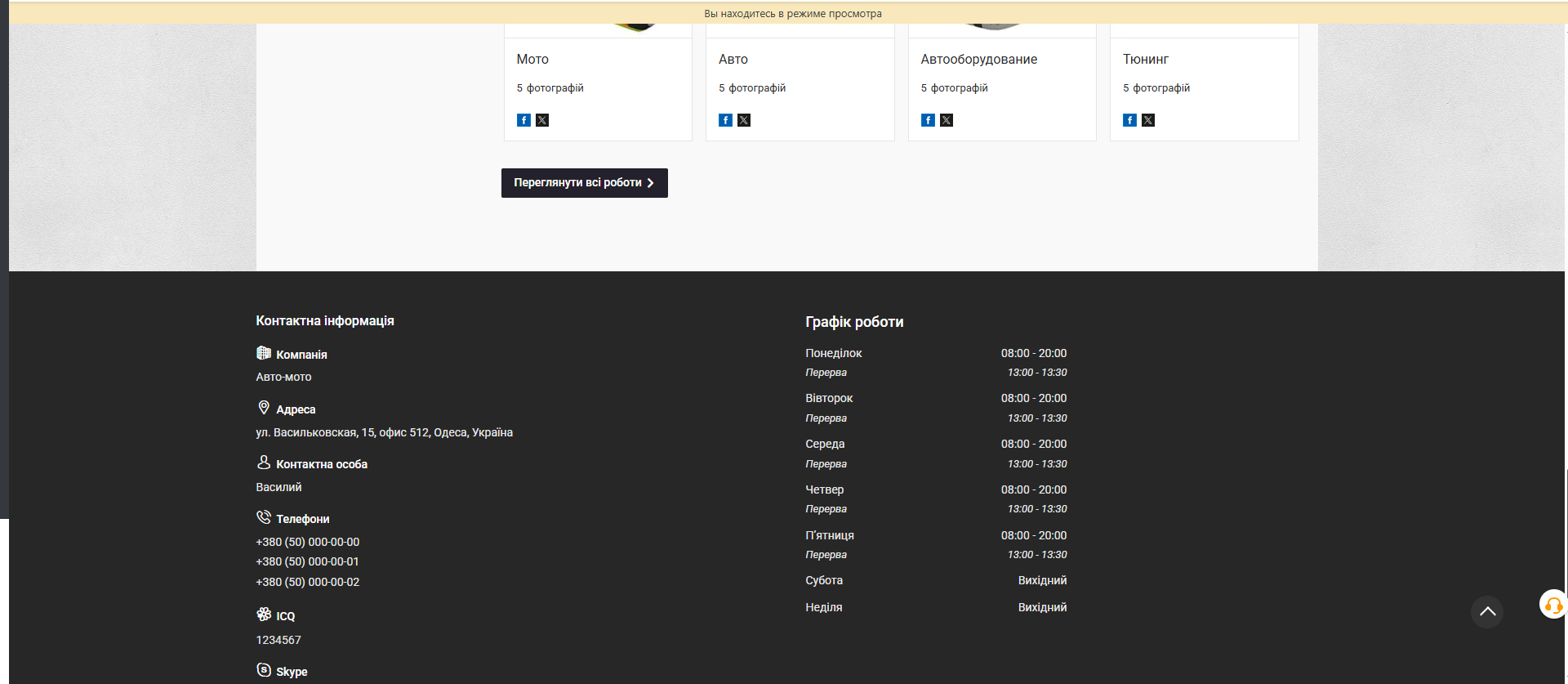Screen dimensions: 1568x684
Task: Share the Автооборудование album on X
Action: click(x=947, y=120)
